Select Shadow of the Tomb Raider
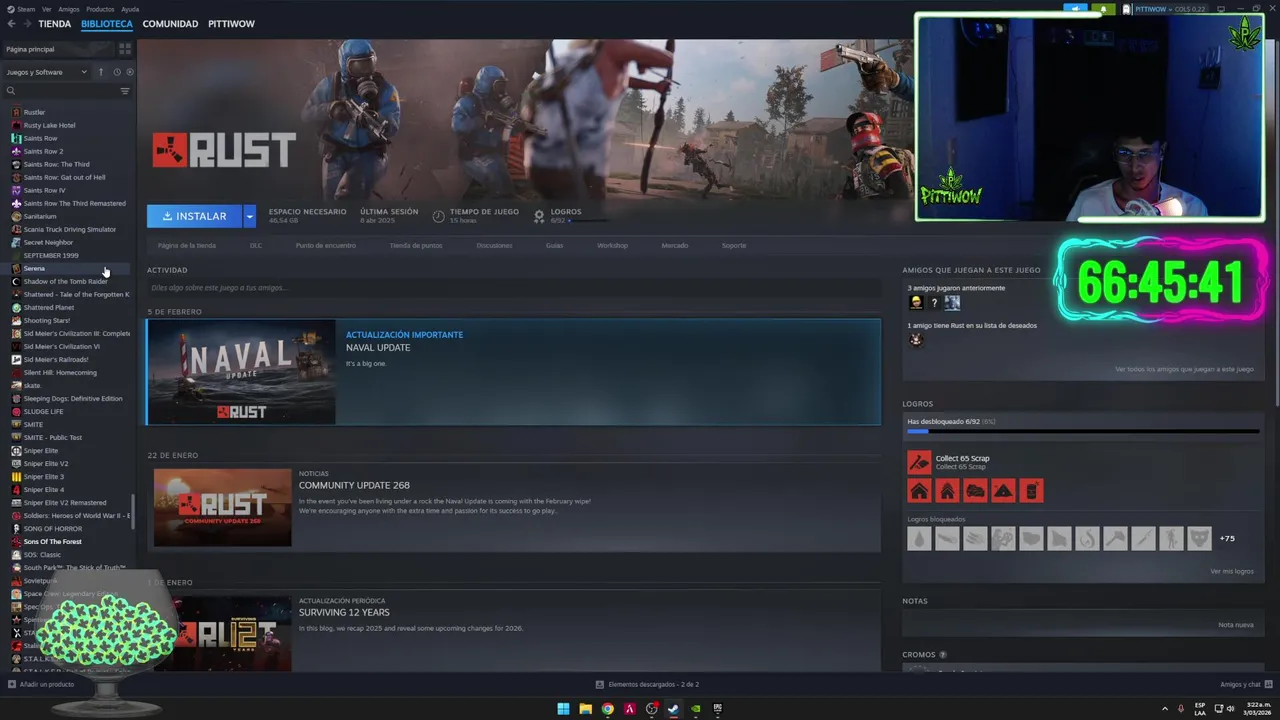Image resolution: width=1280 pixels, height=720 pixels. pyautogui.click(x=65, y=281)
